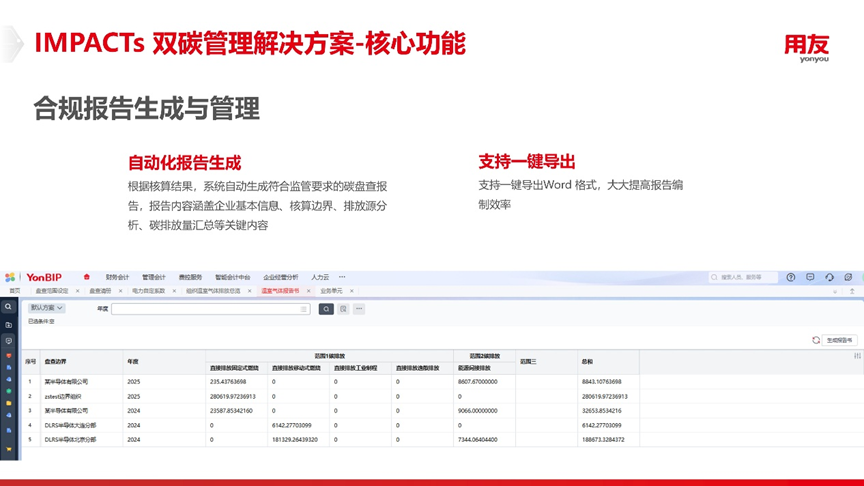Viewport: 864px width, 486px height.
Task: Open the 人力云 menu
Action: coord(320,277)
